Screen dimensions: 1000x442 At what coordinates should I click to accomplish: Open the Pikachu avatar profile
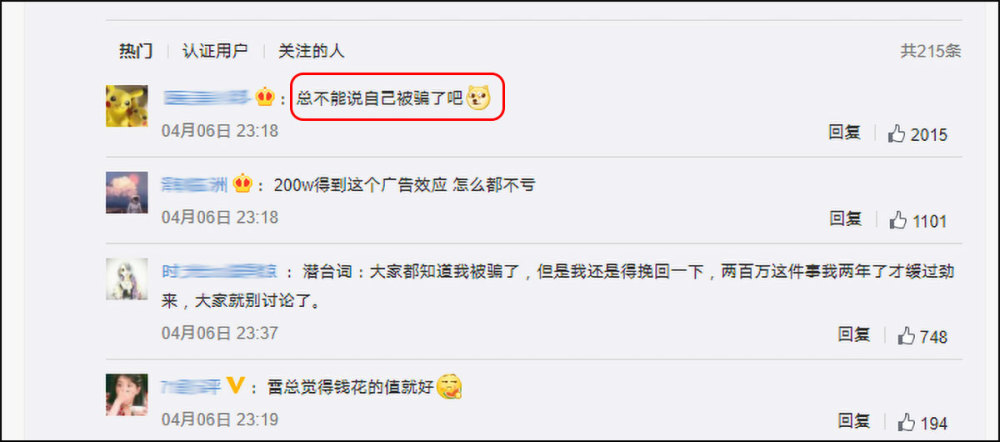tap(127, 106)
